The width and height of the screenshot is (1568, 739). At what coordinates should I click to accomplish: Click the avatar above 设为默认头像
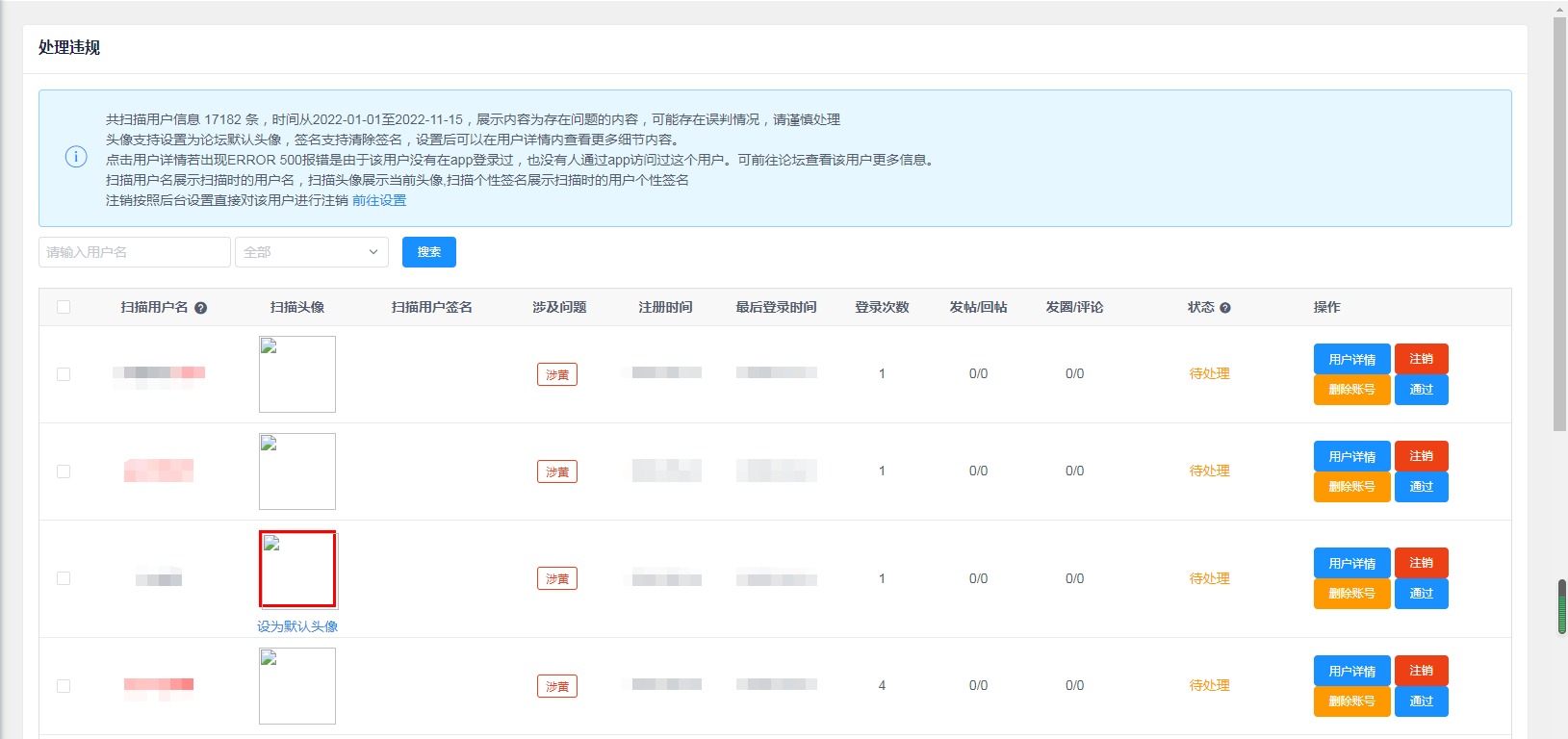tap(298, 570)
